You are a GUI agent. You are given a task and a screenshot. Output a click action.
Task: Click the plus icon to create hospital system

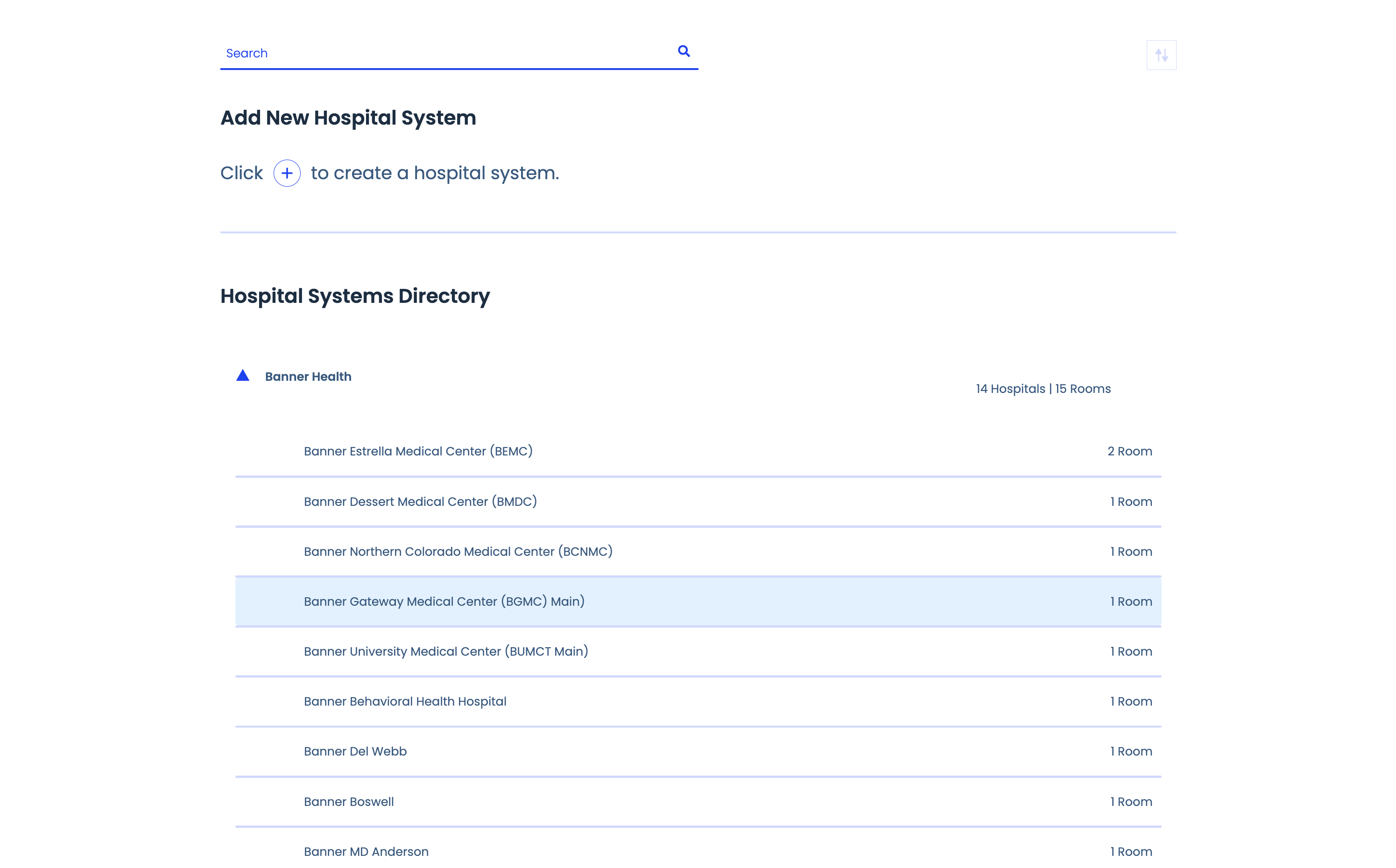point(287,174)
